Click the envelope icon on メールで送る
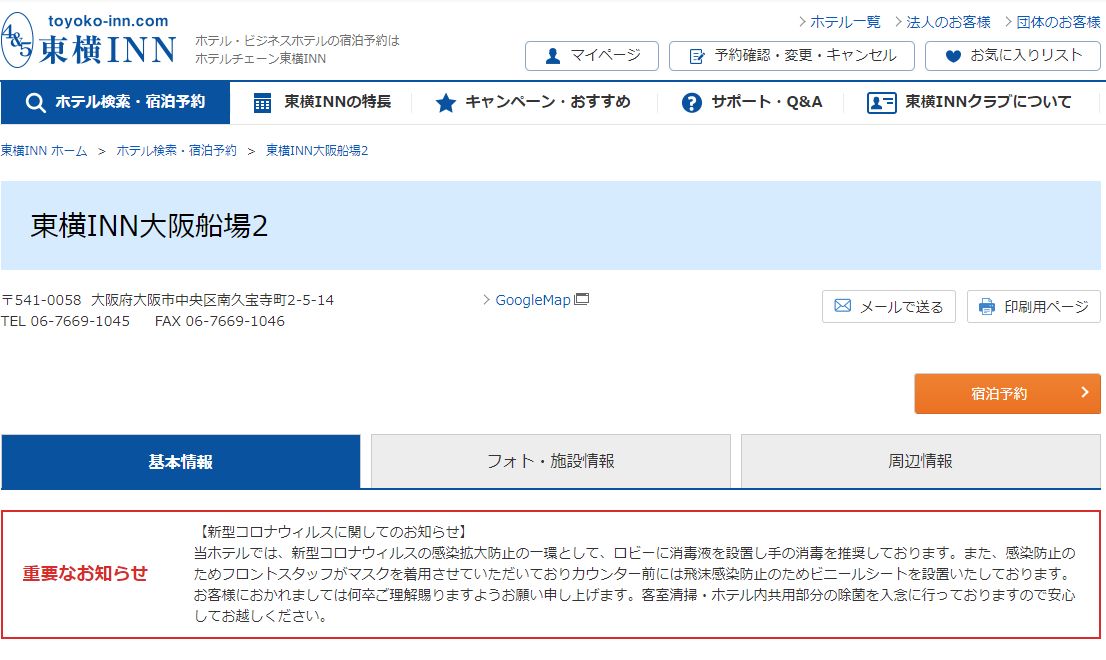The width and height of the screenshot is (1106, 660). point(842,306)
